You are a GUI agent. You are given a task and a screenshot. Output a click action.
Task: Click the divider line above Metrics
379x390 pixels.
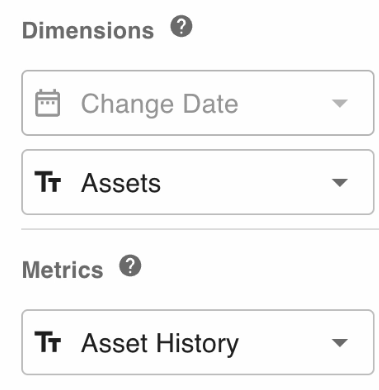tap(200, 229)
